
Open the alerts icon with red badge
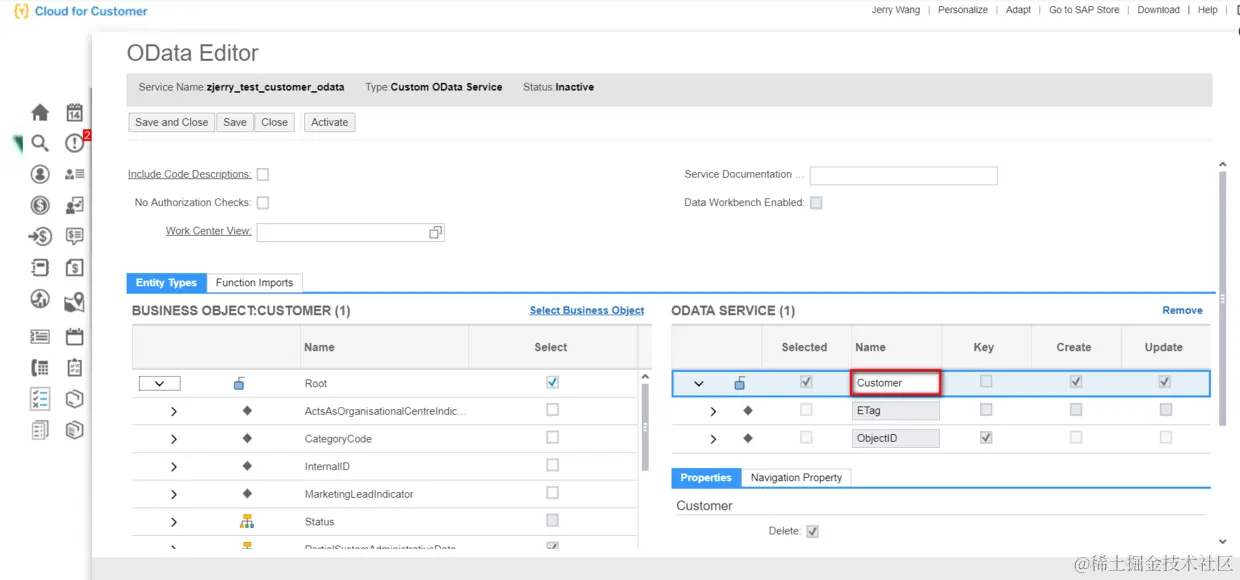point(75,143)
